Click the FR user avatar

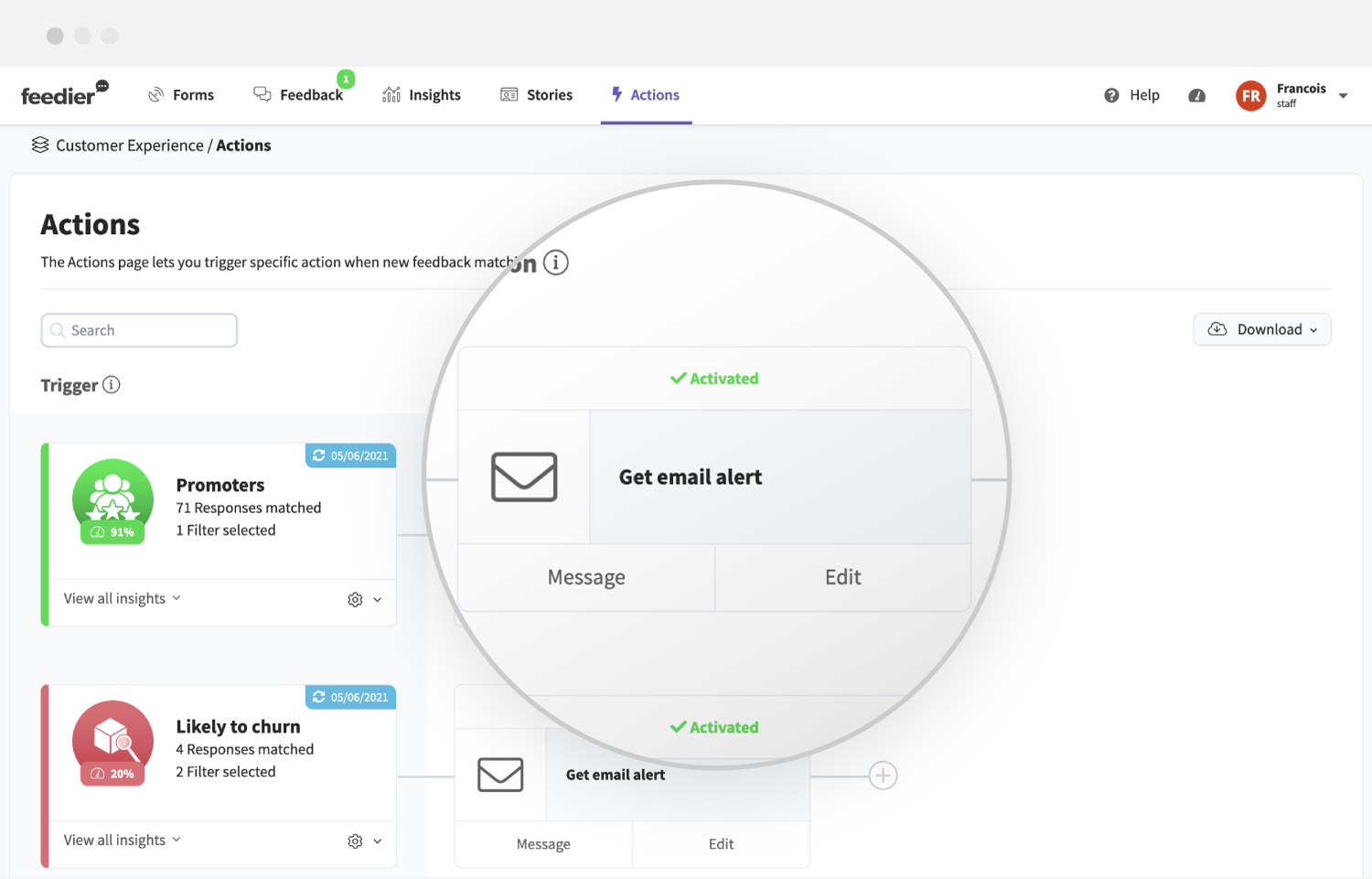(x=1250, y=95)
